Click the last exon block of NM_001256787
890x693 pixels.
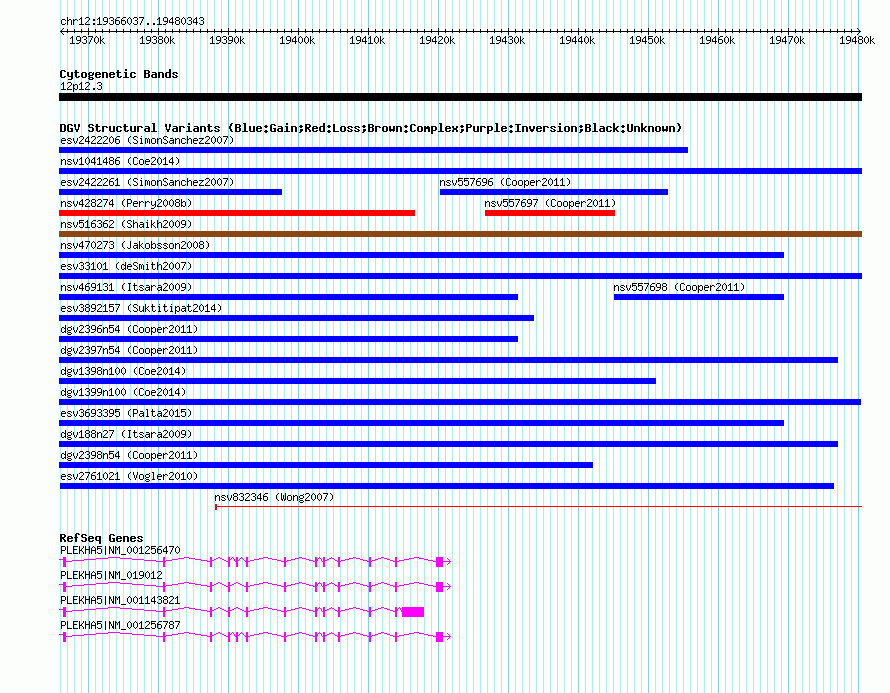point(439,637)
